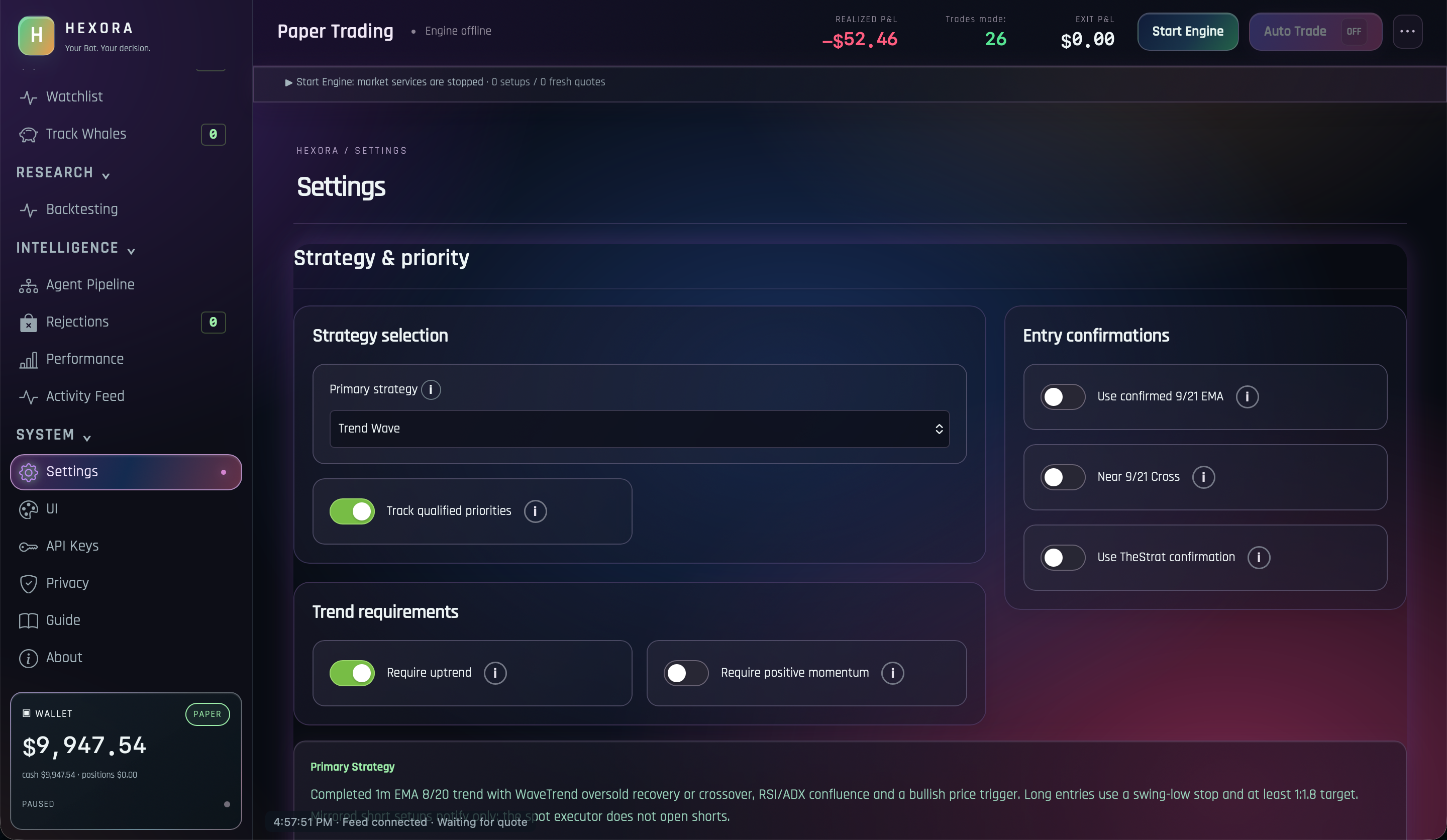Click the Trades made value 26
The width and height of the screenshot is (1447, 840).
995,40
